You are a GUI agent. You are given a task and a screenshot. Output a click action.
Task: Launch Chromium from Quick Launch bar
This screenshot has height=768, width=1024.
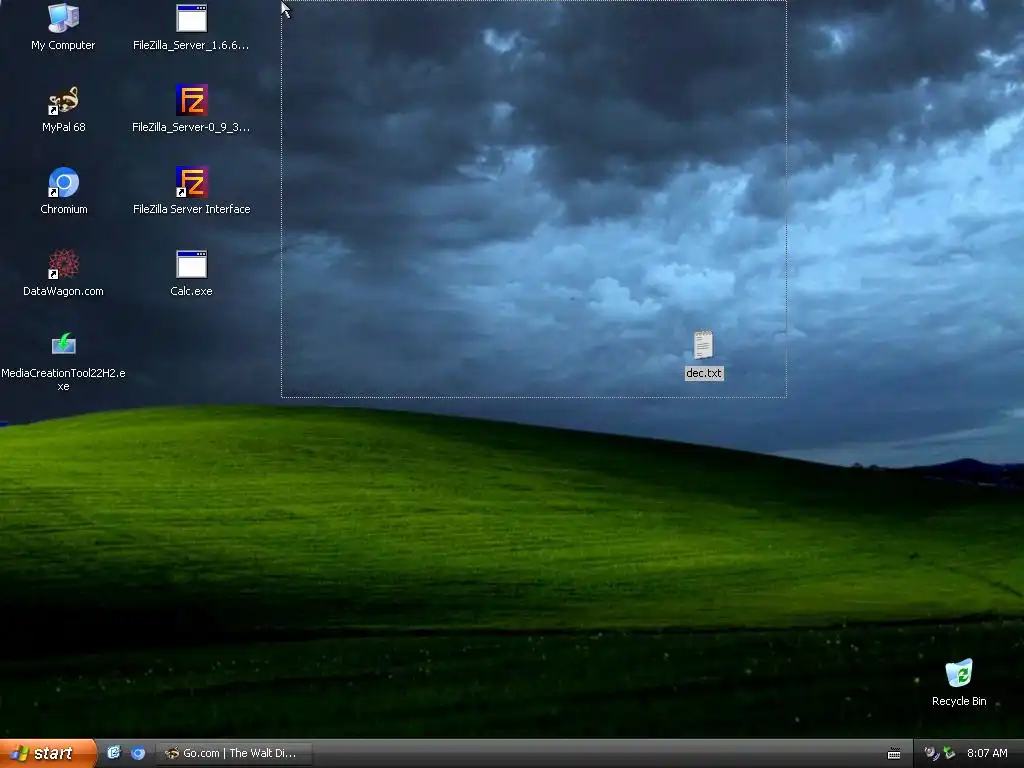138,753
